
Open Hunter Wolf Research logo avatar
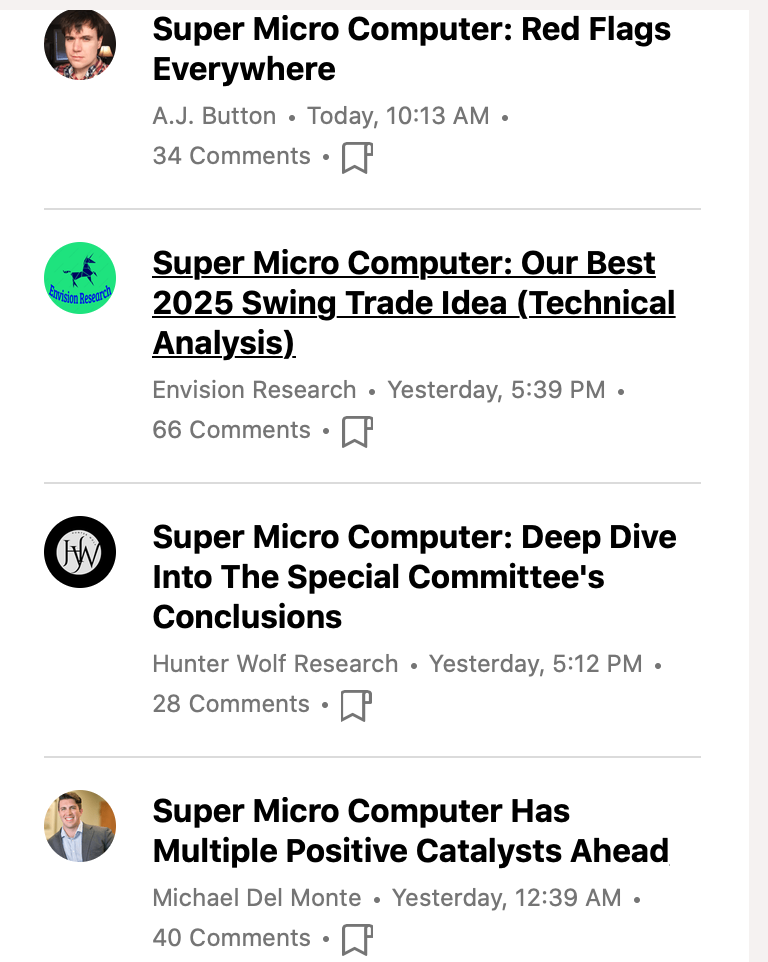coord(80,552)
